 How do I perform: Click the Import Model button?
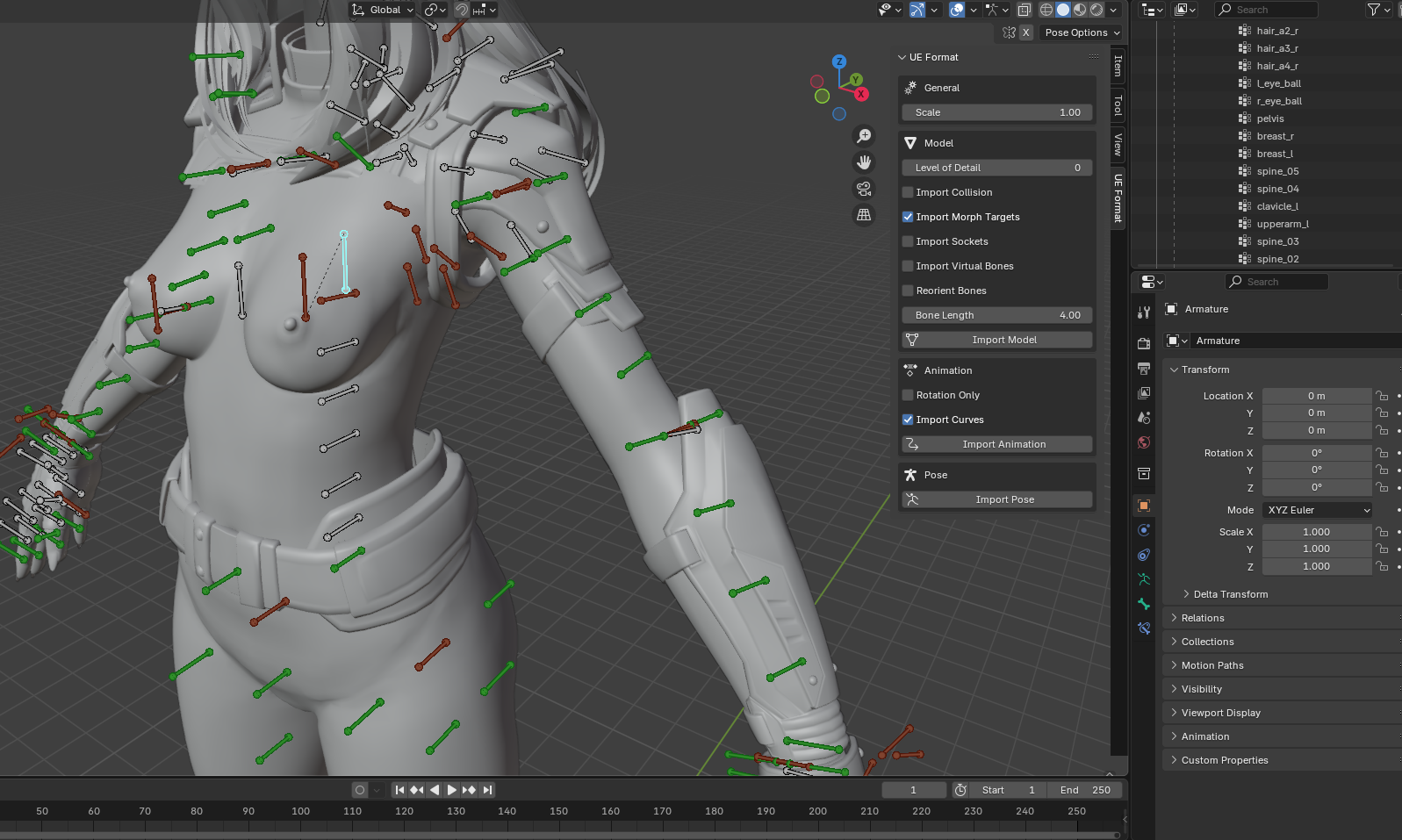[997, 340]
